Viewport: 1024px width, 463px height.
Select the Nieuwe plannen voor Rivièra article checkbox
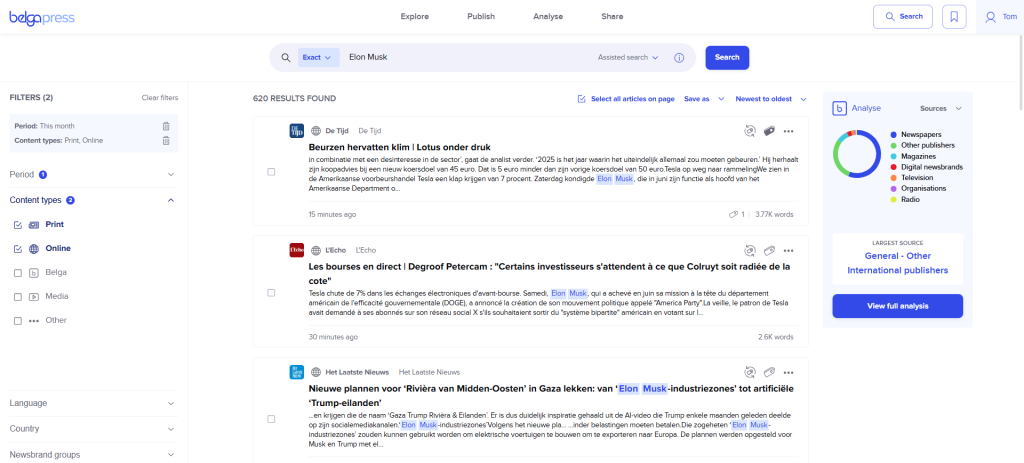point(271,419)
